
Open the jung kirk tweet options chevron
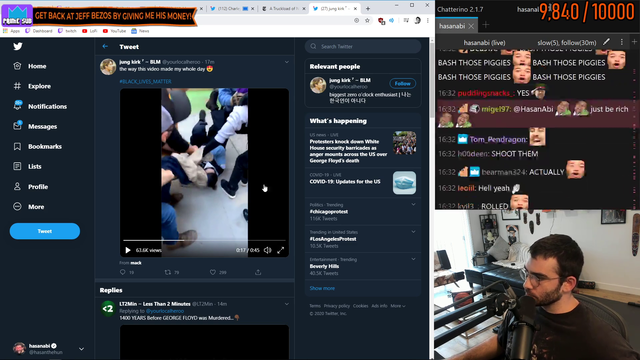[287, 62]
